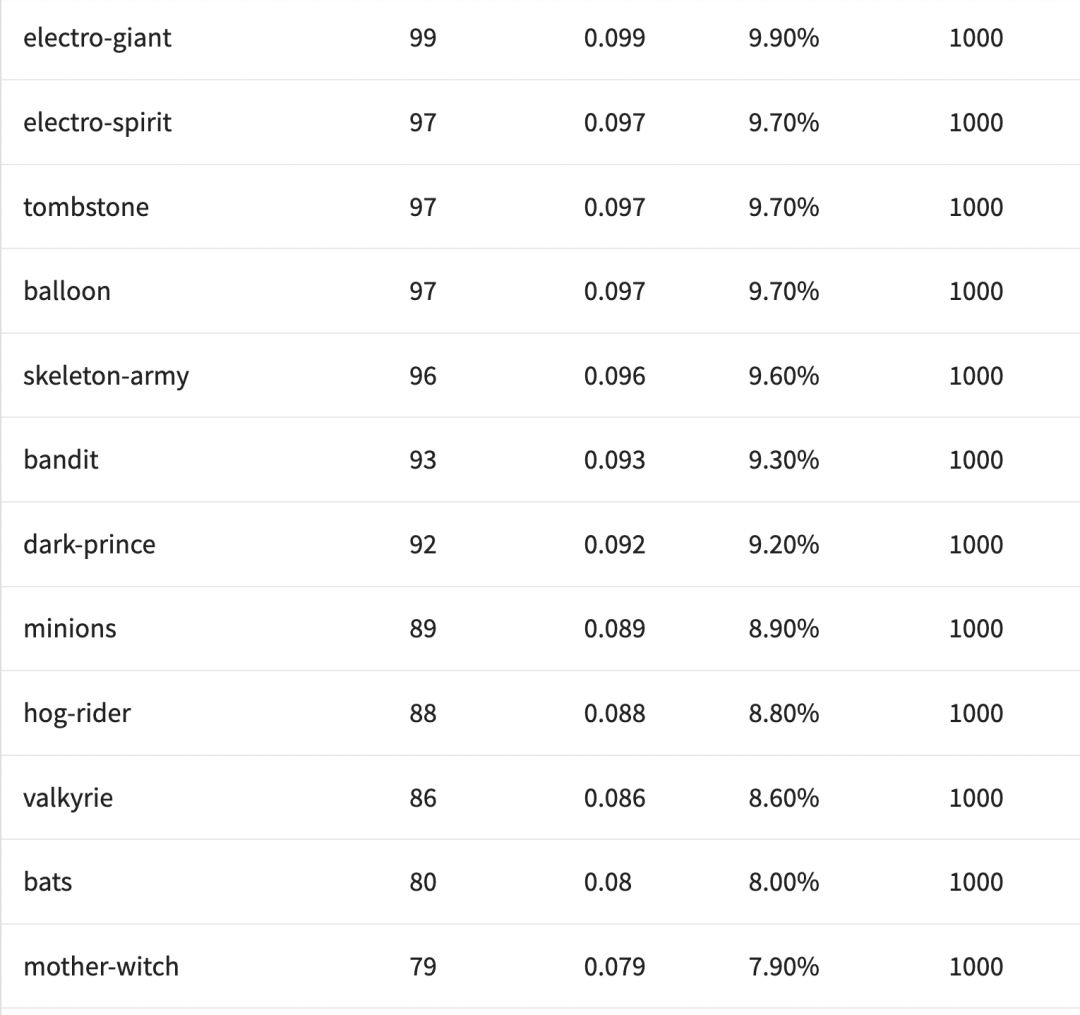The height and width of the screenshot is (1015, 1080).
Task: Click count 88 in hog-rider row
Action: tap(423, 713)
